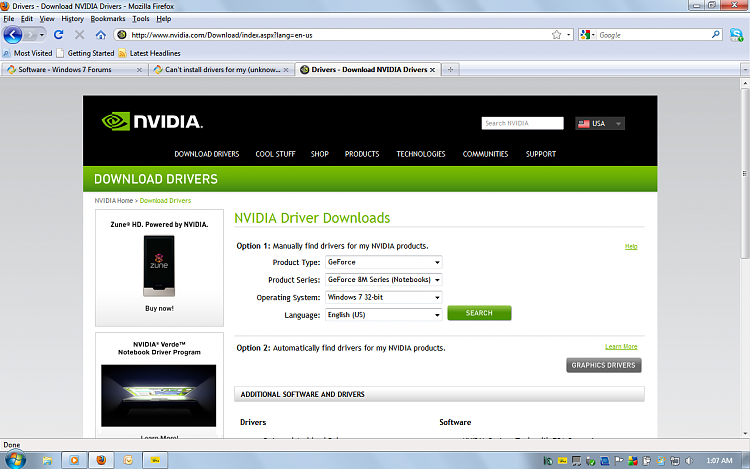Open the History menu
The image size is (750, 469).
pyautogui.click(x=72, y=19)
